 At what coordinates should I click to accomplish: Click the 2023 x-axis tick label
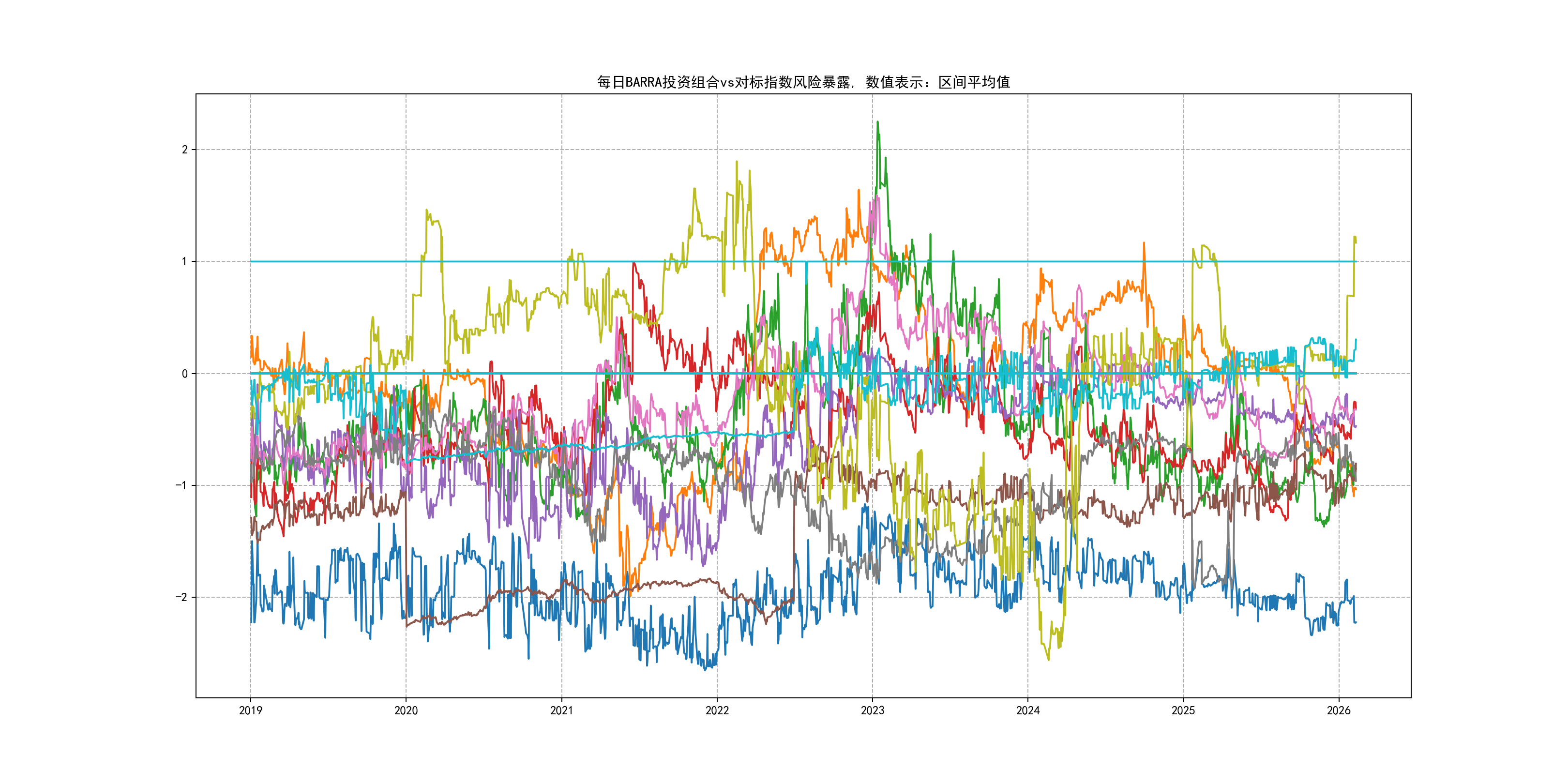(x=872, y=710)
